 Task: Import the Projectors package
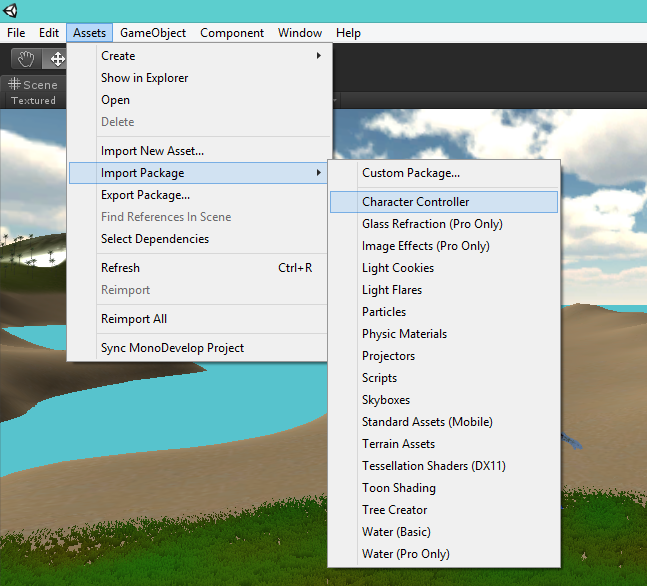pos(444,356)
